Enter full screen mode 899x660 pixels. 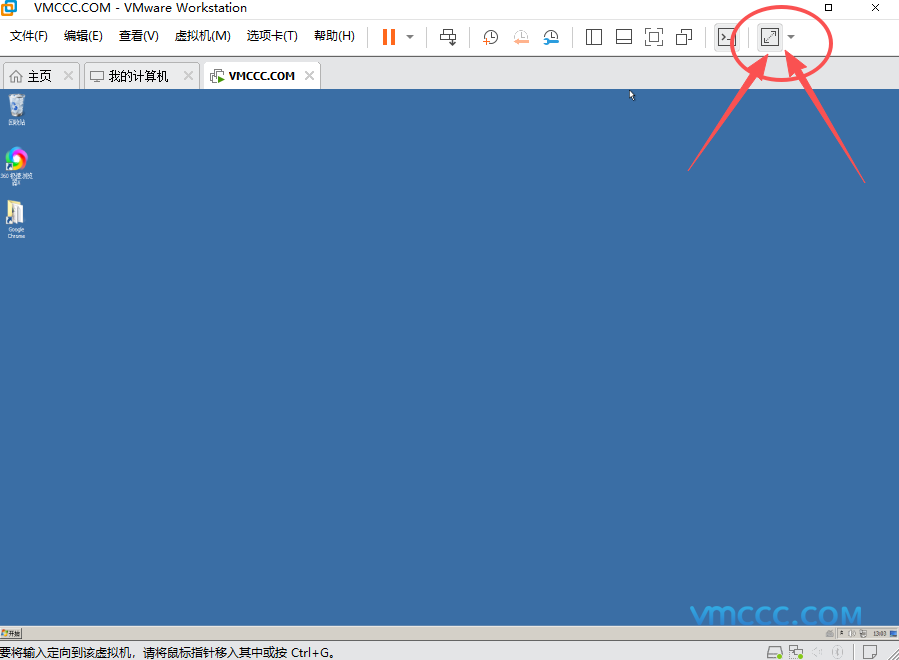click(768, 36)
